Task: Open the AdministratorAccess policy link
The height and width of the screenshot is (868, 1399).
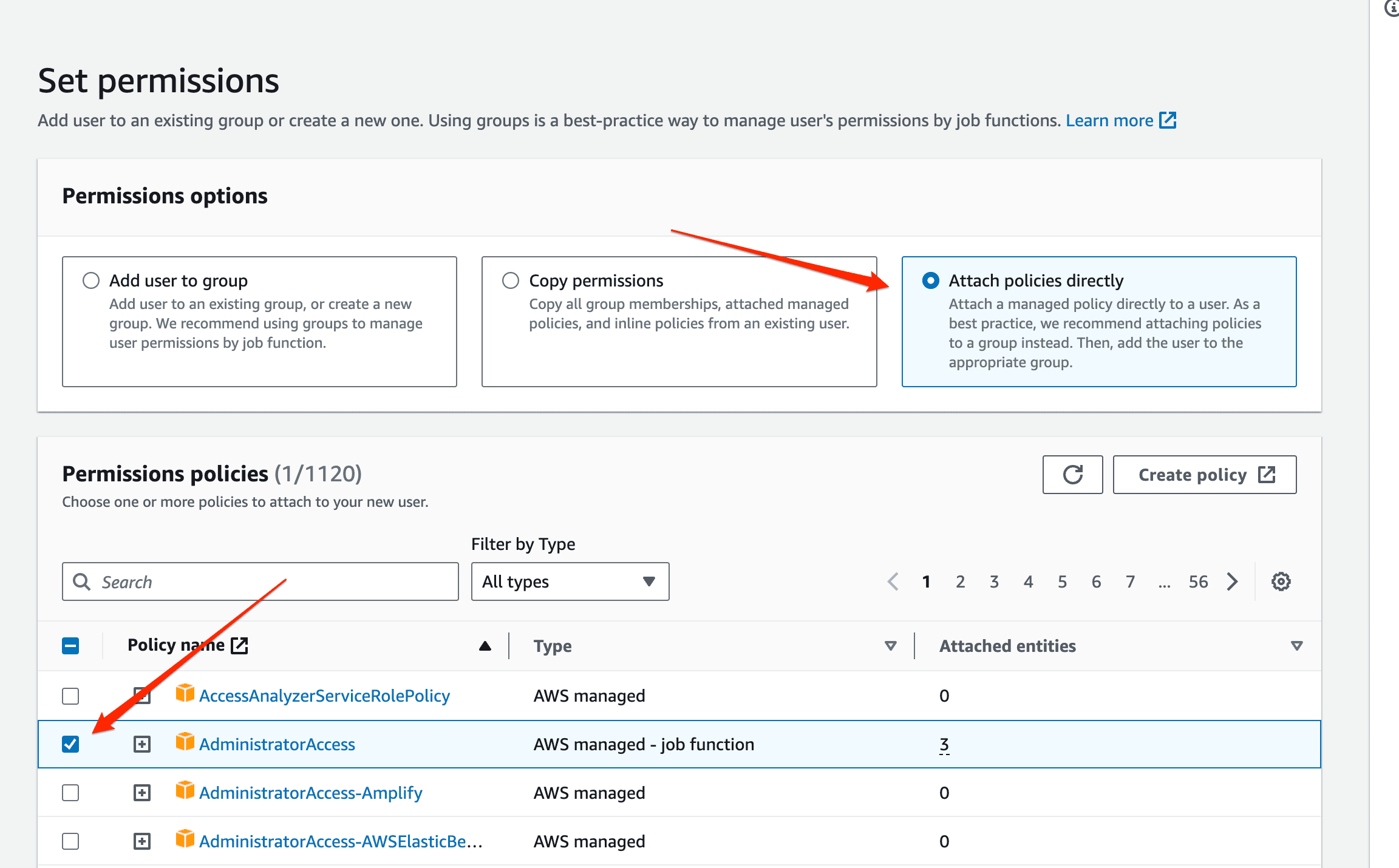Action: [277, 744]
